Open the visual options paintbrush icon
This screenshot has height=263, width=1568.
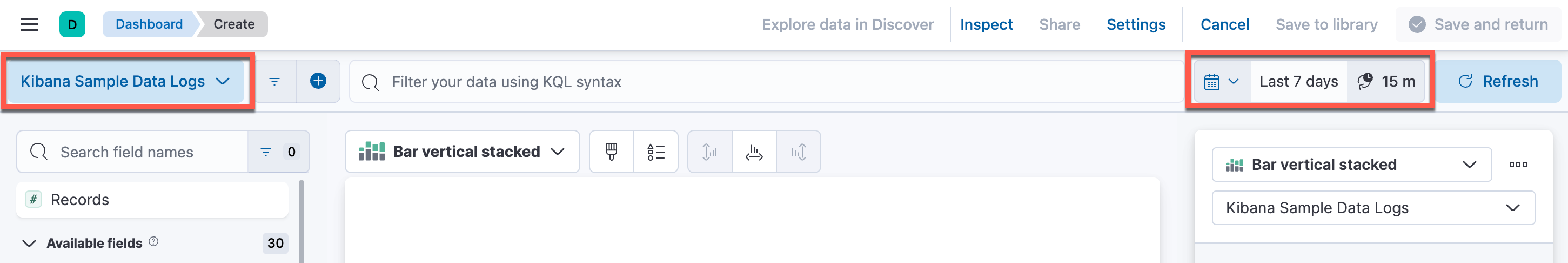pos(611,152)
